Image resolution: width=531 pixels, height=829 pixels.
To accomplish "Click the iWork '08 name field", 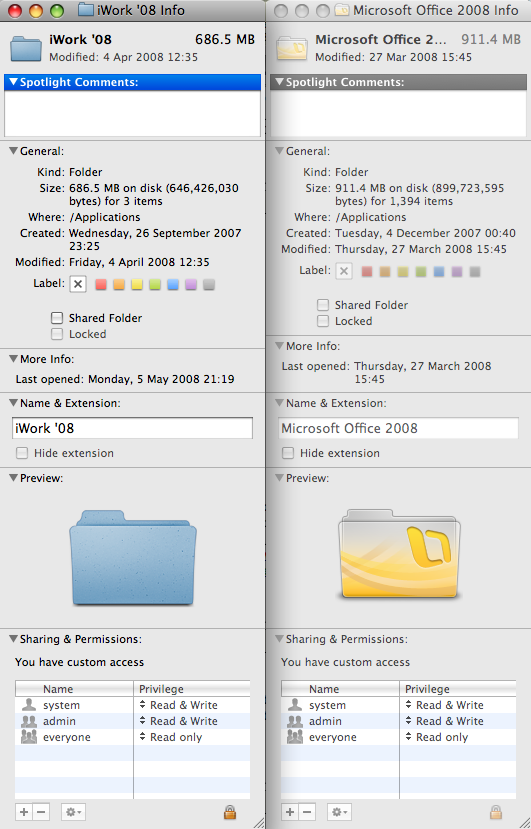I will click(132, 428).
